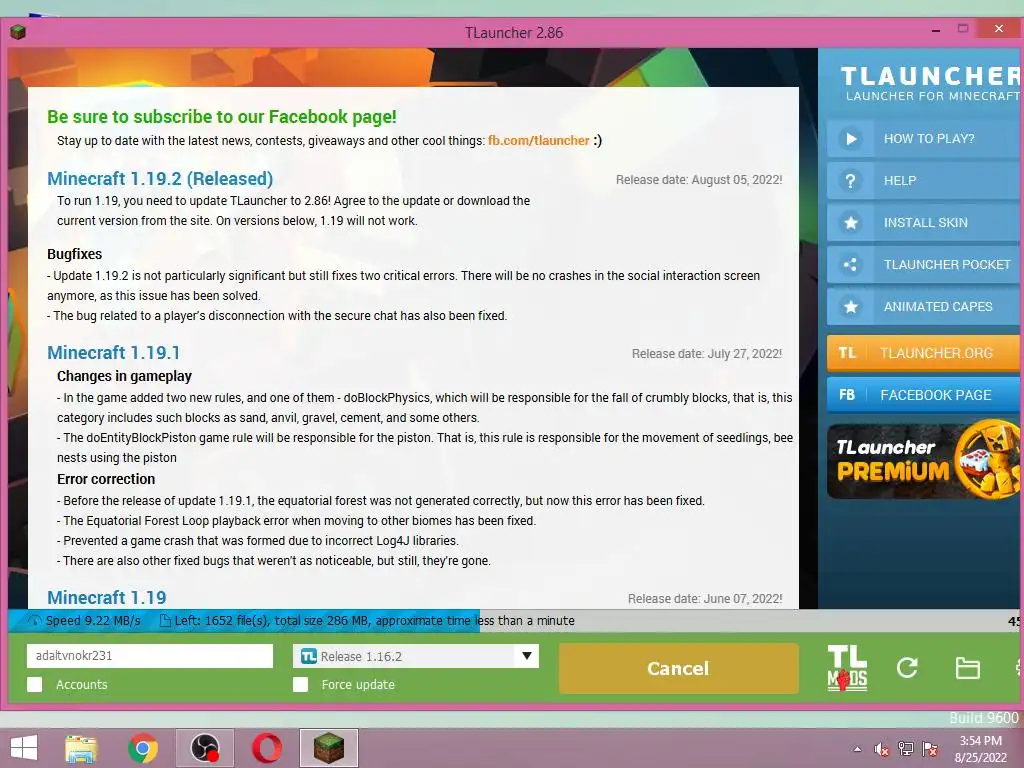Click the 'Error correction' heading
Image resolution: width=1024 pixels, height=768 pixels.
pyautogui.click(x=106, y=479)
